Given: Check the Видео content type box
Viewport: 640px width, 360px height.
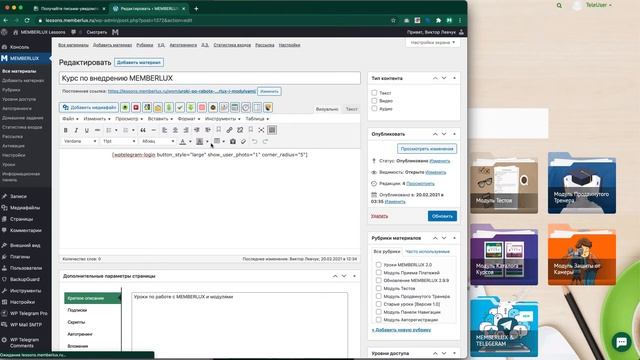Looking at the screenshot, I should (x=374, y=100).
